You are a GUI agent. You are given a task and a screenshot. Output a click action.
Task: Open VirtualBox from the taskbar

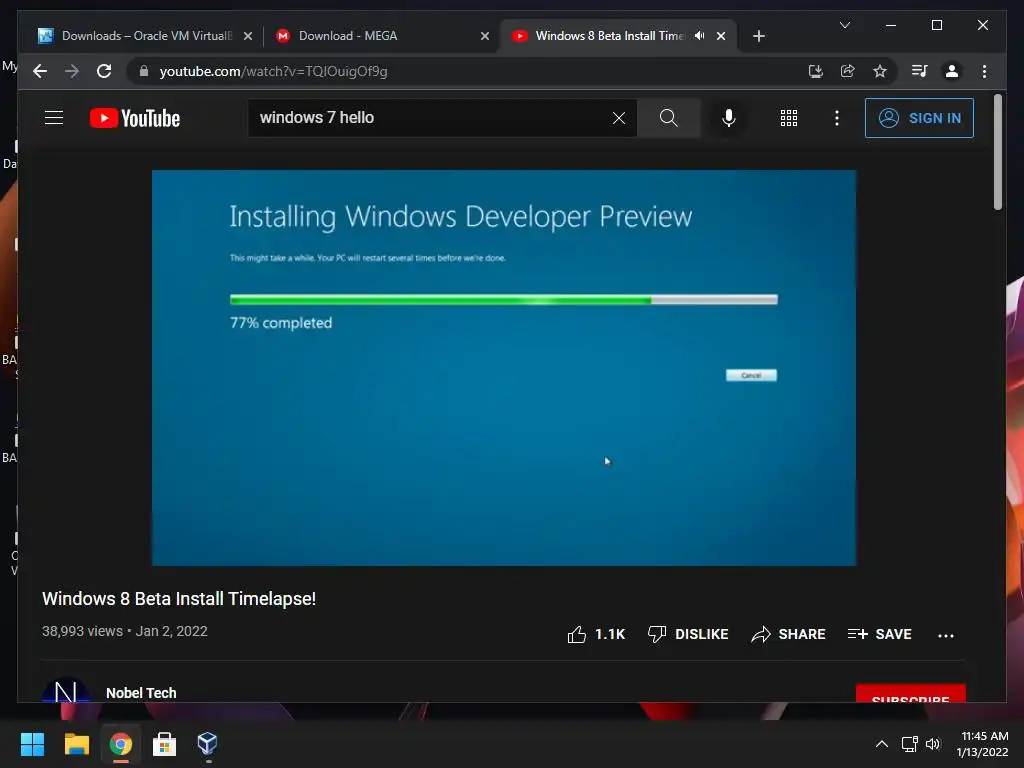pos(208,744)
